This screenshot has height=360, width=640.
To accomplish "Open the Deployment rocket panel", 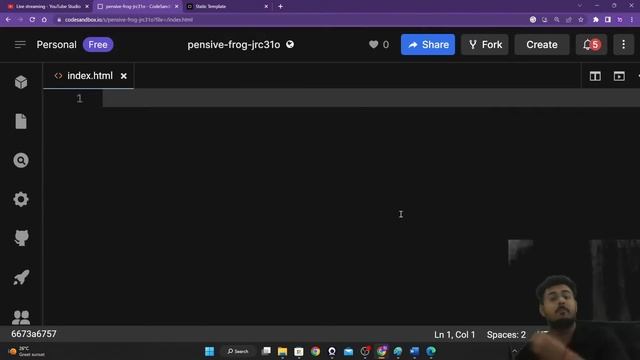I will 21,278.
